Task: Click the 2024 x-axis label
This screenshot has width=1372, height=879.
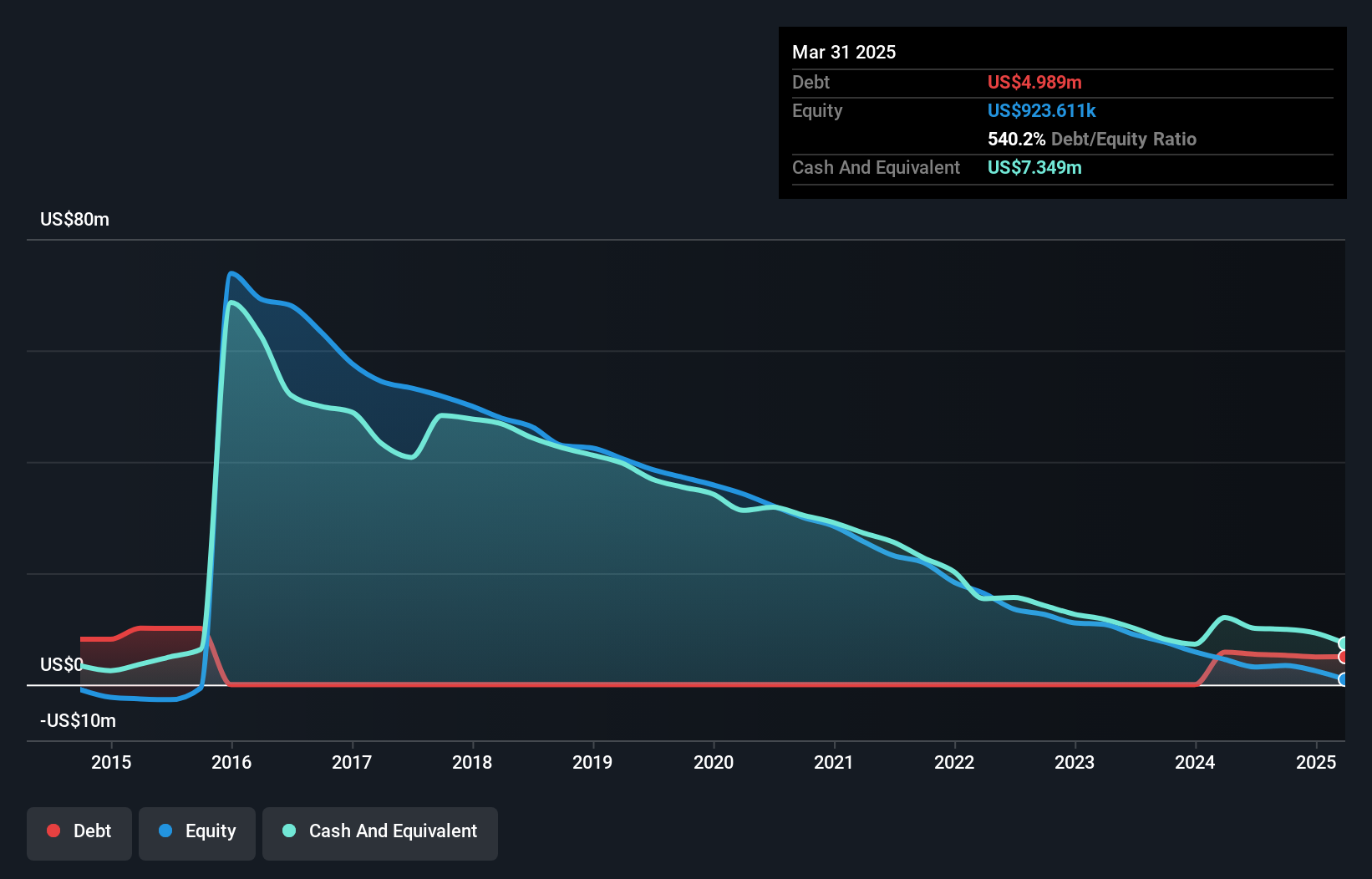Action: click(x=1195, y=762)
